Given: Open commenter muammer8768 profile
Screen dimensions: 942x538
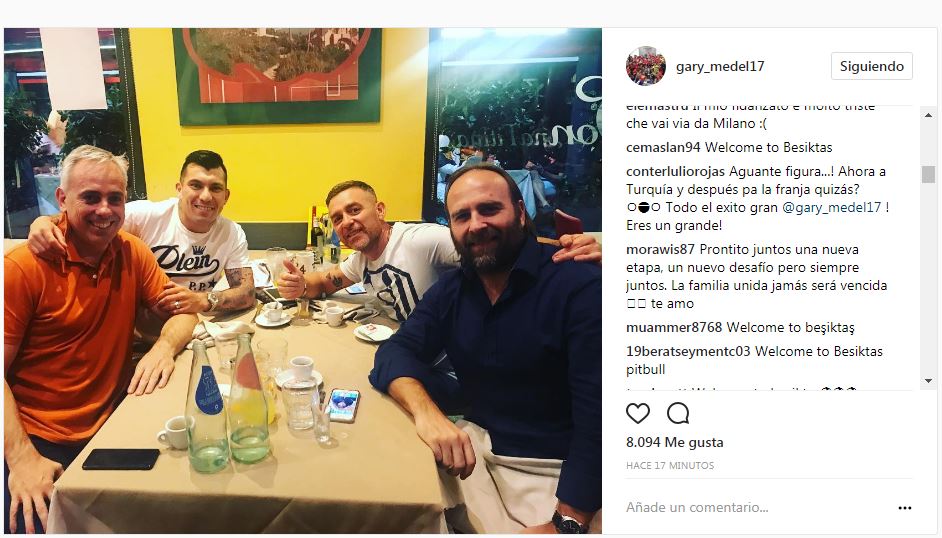Looking at the screenshot, I should tap(674, 328).
